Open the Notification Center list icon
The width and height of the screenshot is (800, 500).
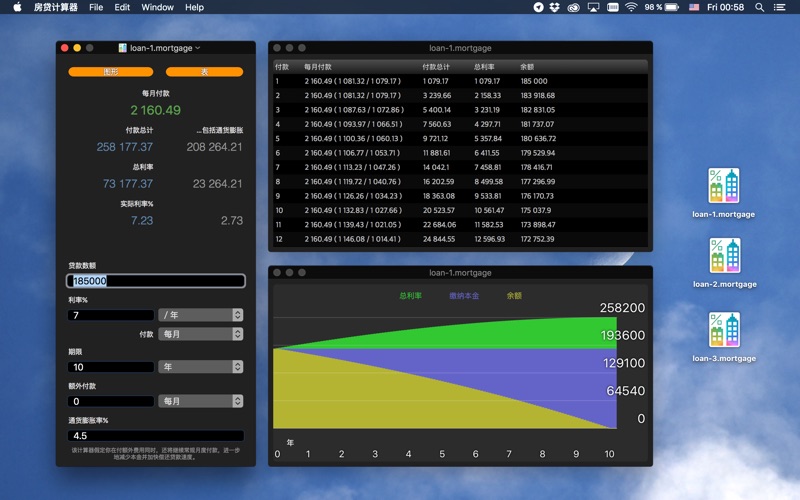click(x=781, y=7)
